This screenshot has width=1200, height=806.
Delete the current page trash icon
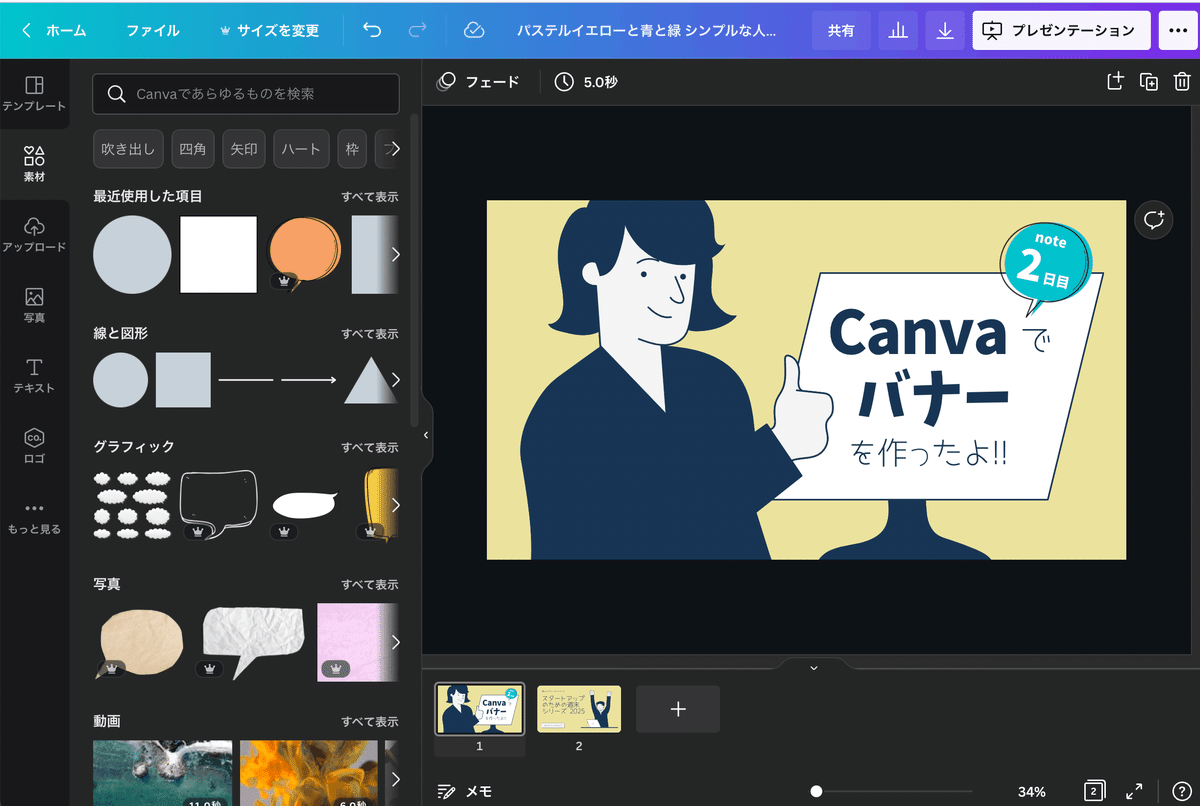click(1182, 82)
